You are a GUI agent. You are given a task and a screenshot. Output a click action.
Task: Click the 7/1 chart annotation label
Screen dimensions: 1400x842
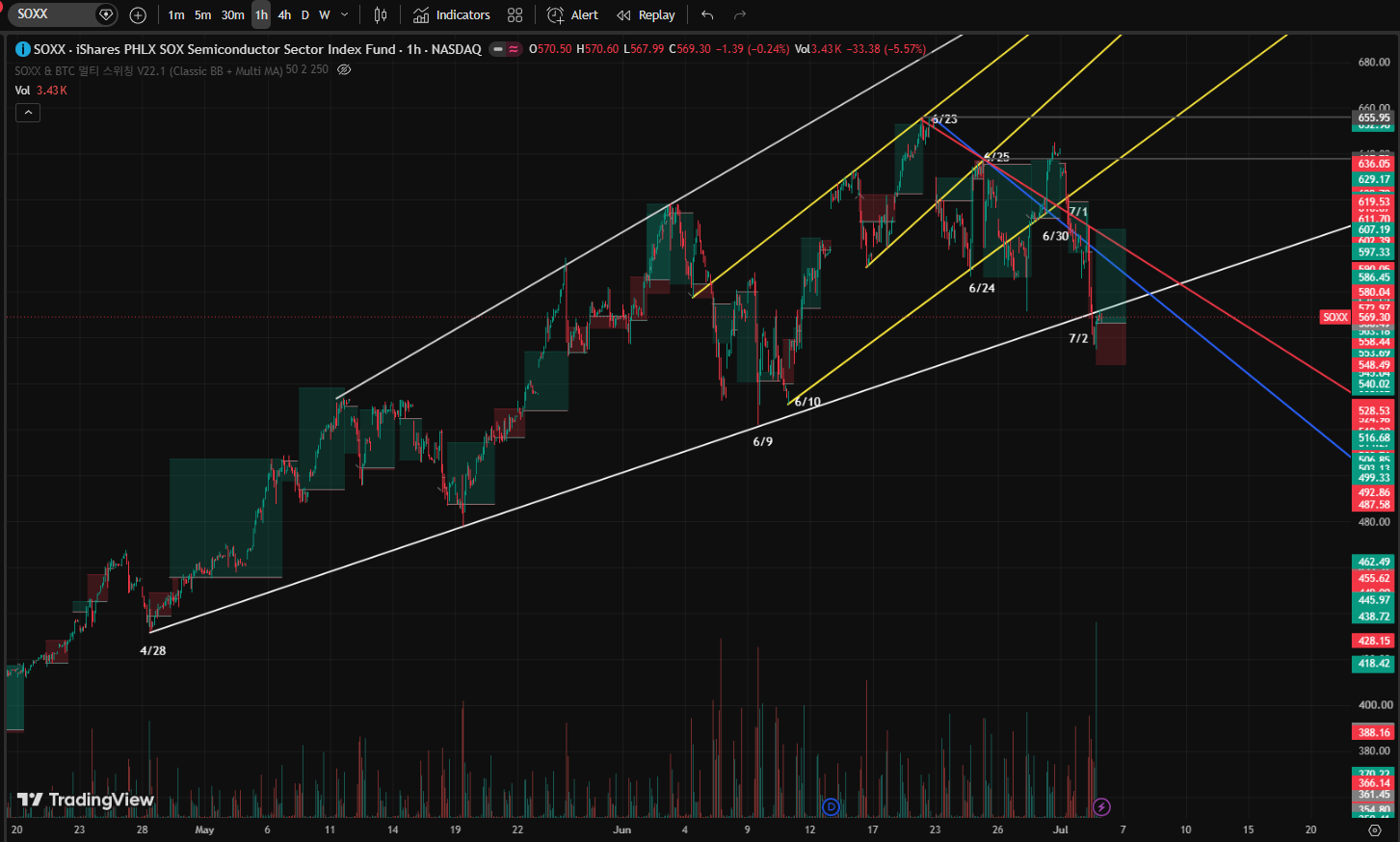(x=1078, y=212)
